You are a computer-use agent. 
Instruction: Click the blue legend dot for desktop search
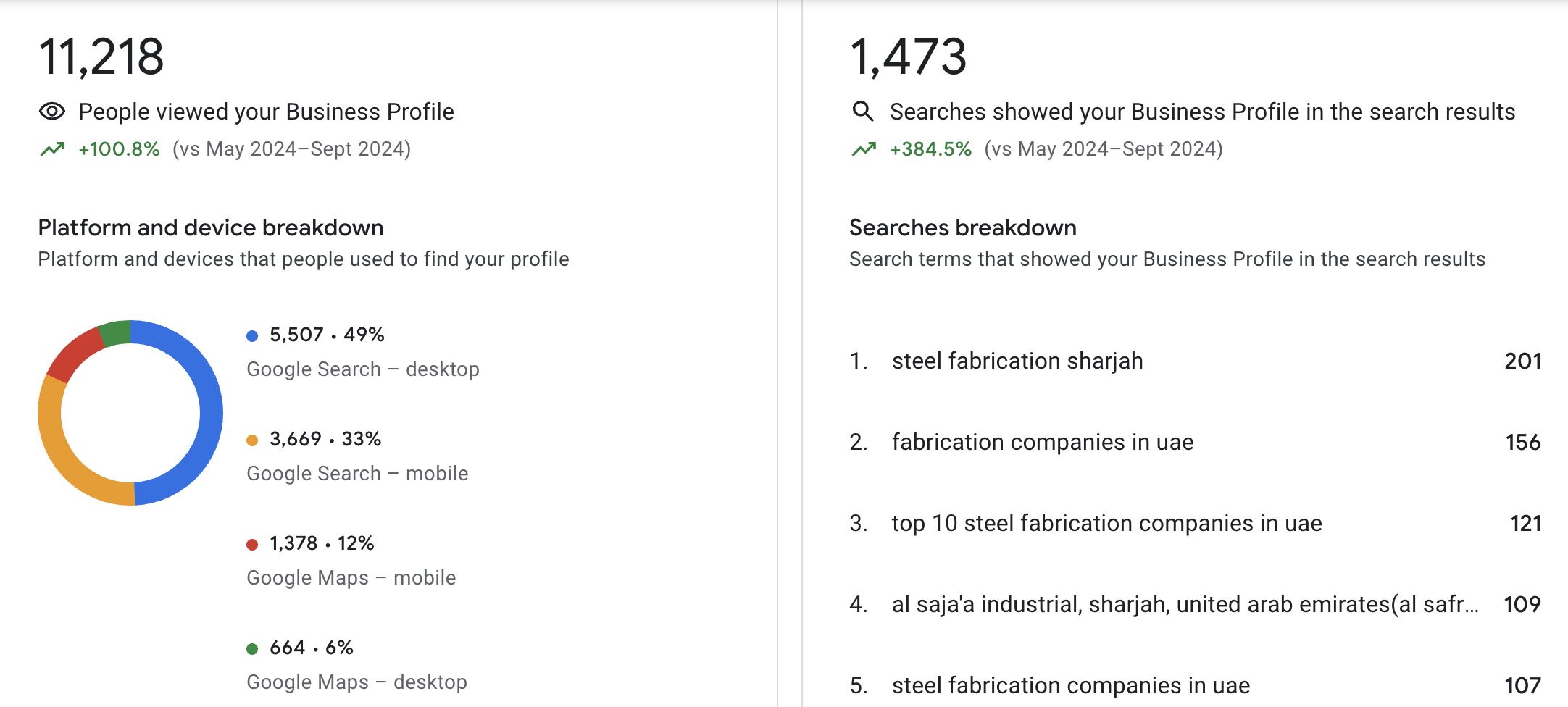pyautogui.click(x=252, y=335)
